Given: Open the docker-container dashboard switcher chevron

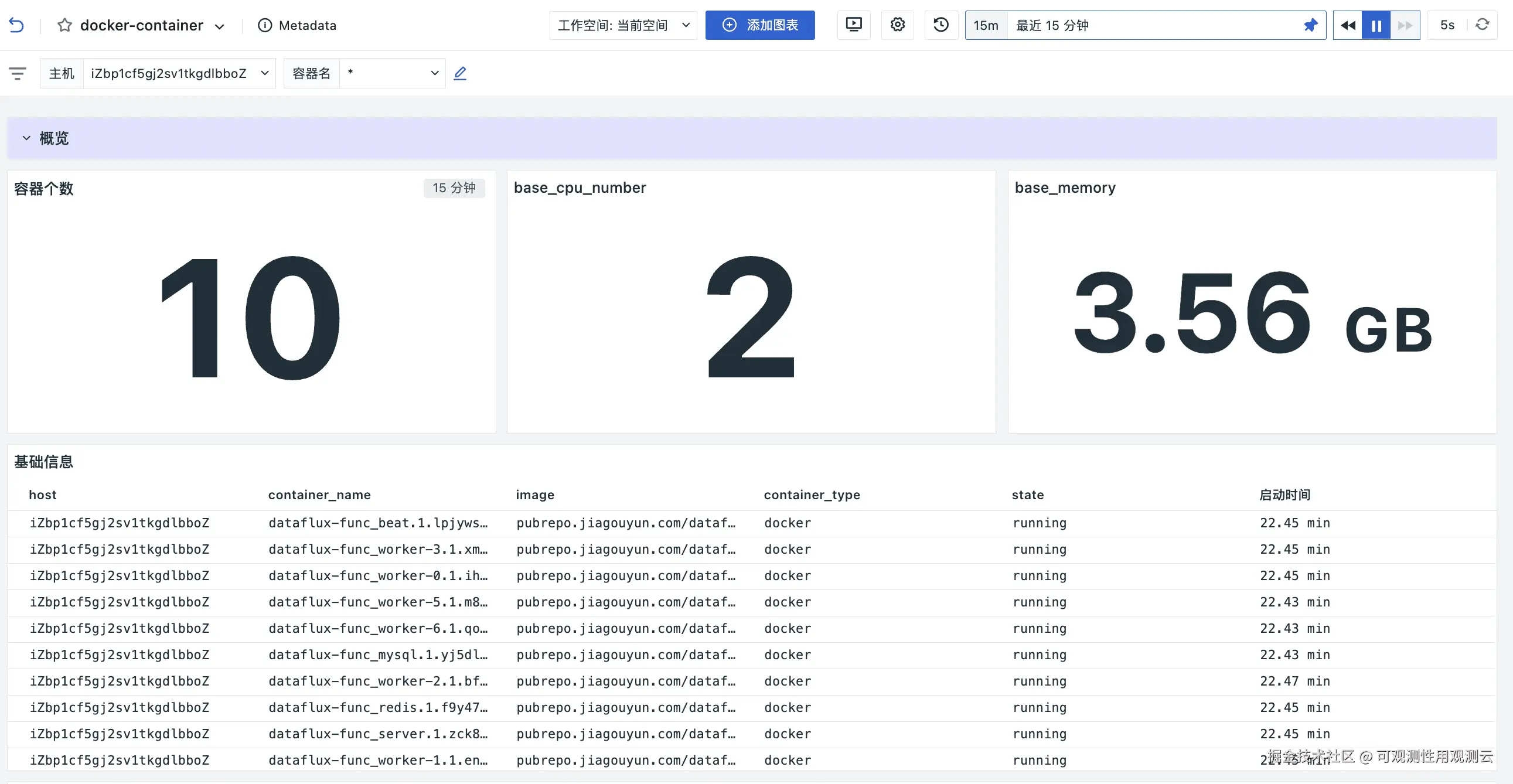Looking at the screenshot, I should point(220,26).
